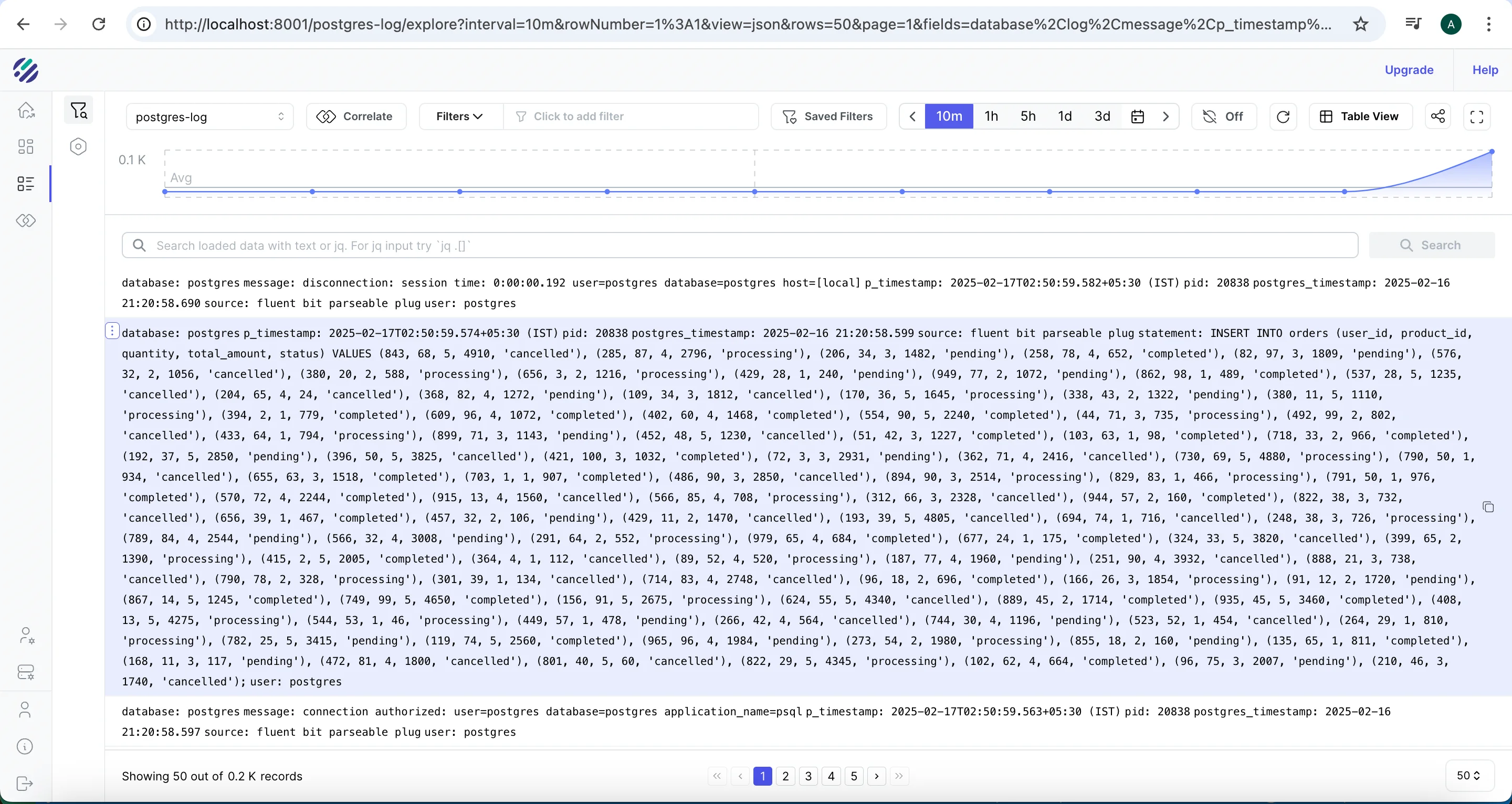Open the postgres-log stream dropdown
Screen dimensions: 1512x804
click(x=209, y=117)
